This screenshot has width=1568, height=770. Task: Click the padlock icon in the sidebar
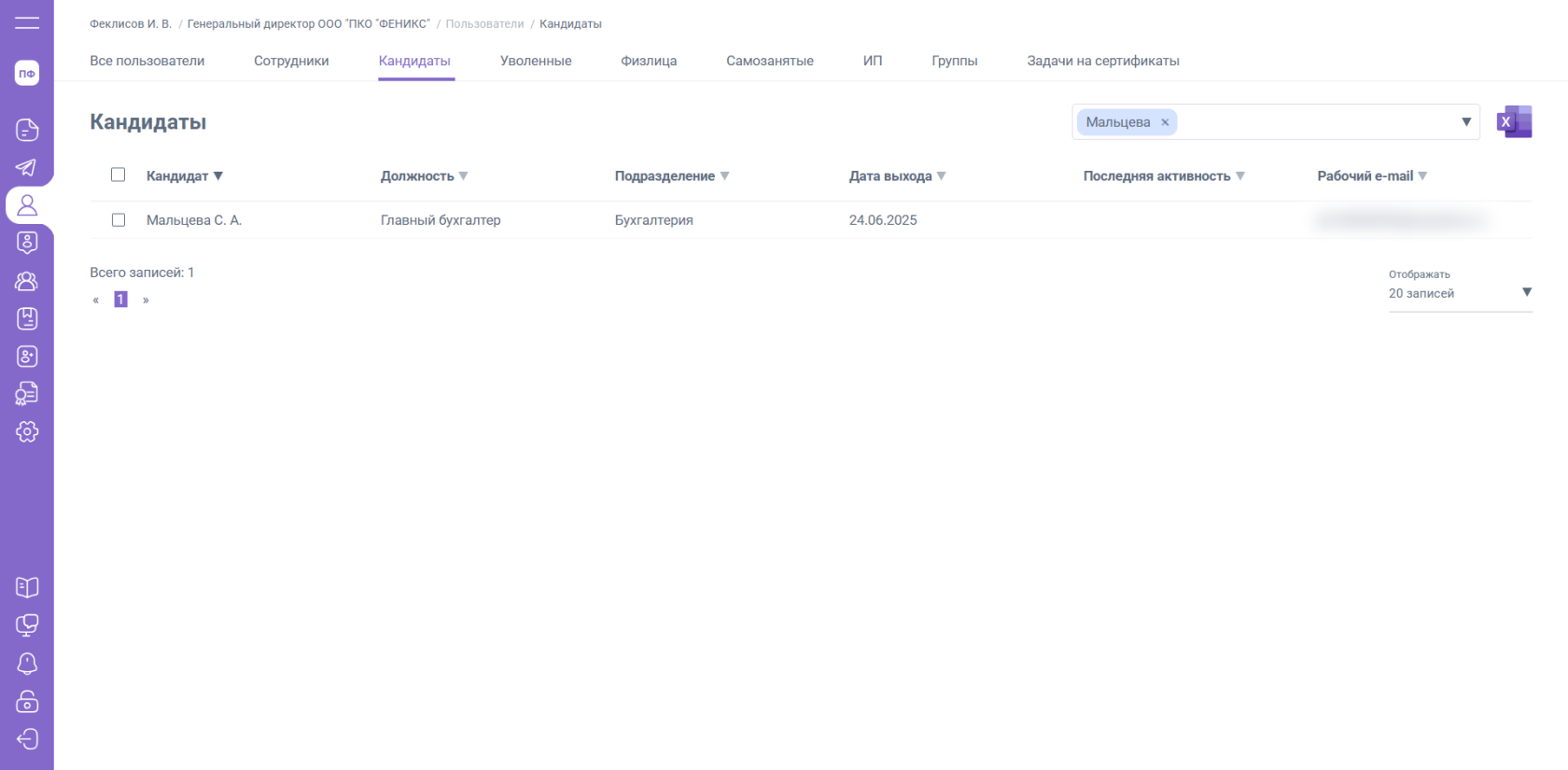27,701
